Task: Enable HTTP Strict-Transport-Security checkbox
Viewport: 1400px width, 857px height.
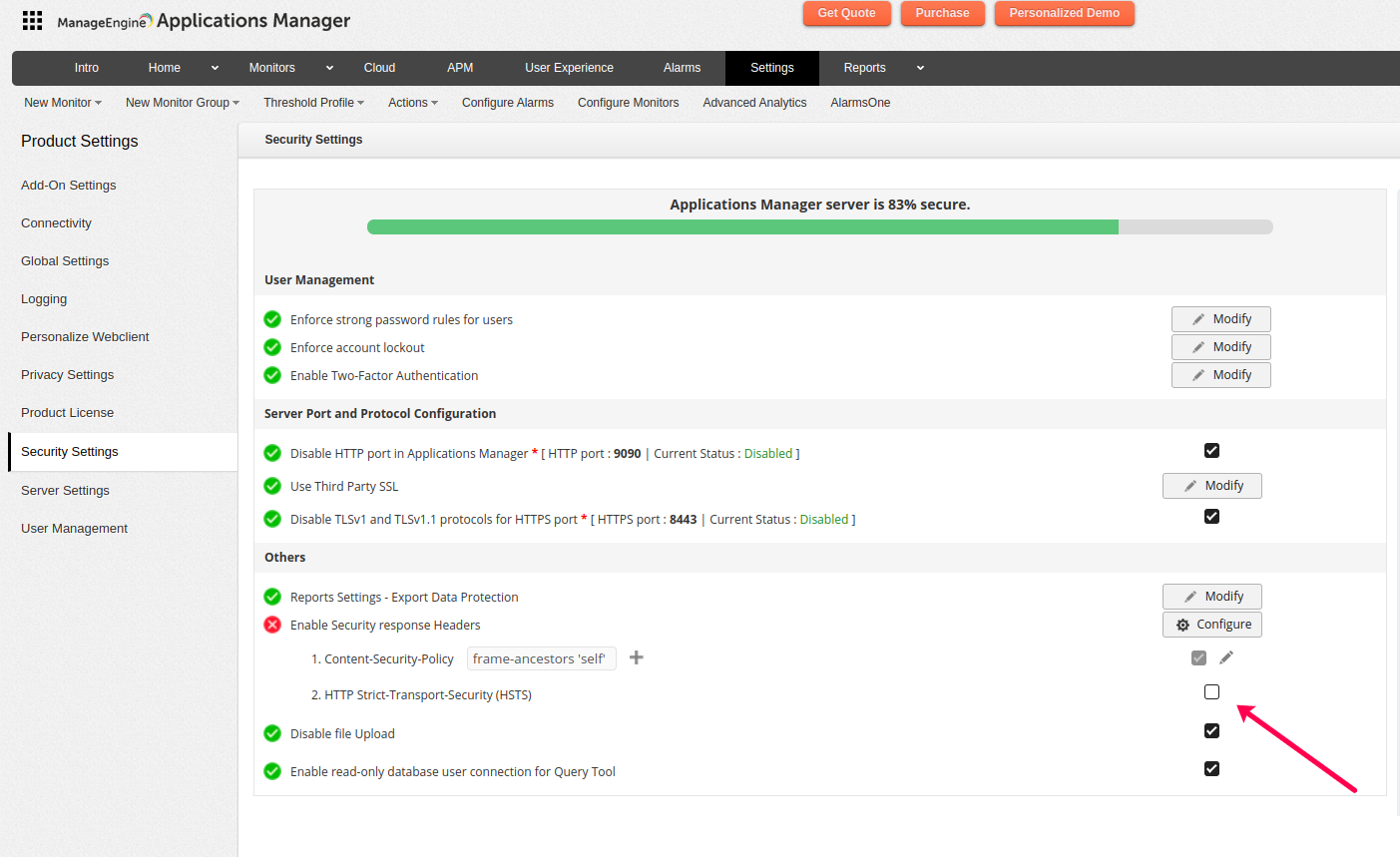Action: pyautogui.click(x=1211, y=692)
